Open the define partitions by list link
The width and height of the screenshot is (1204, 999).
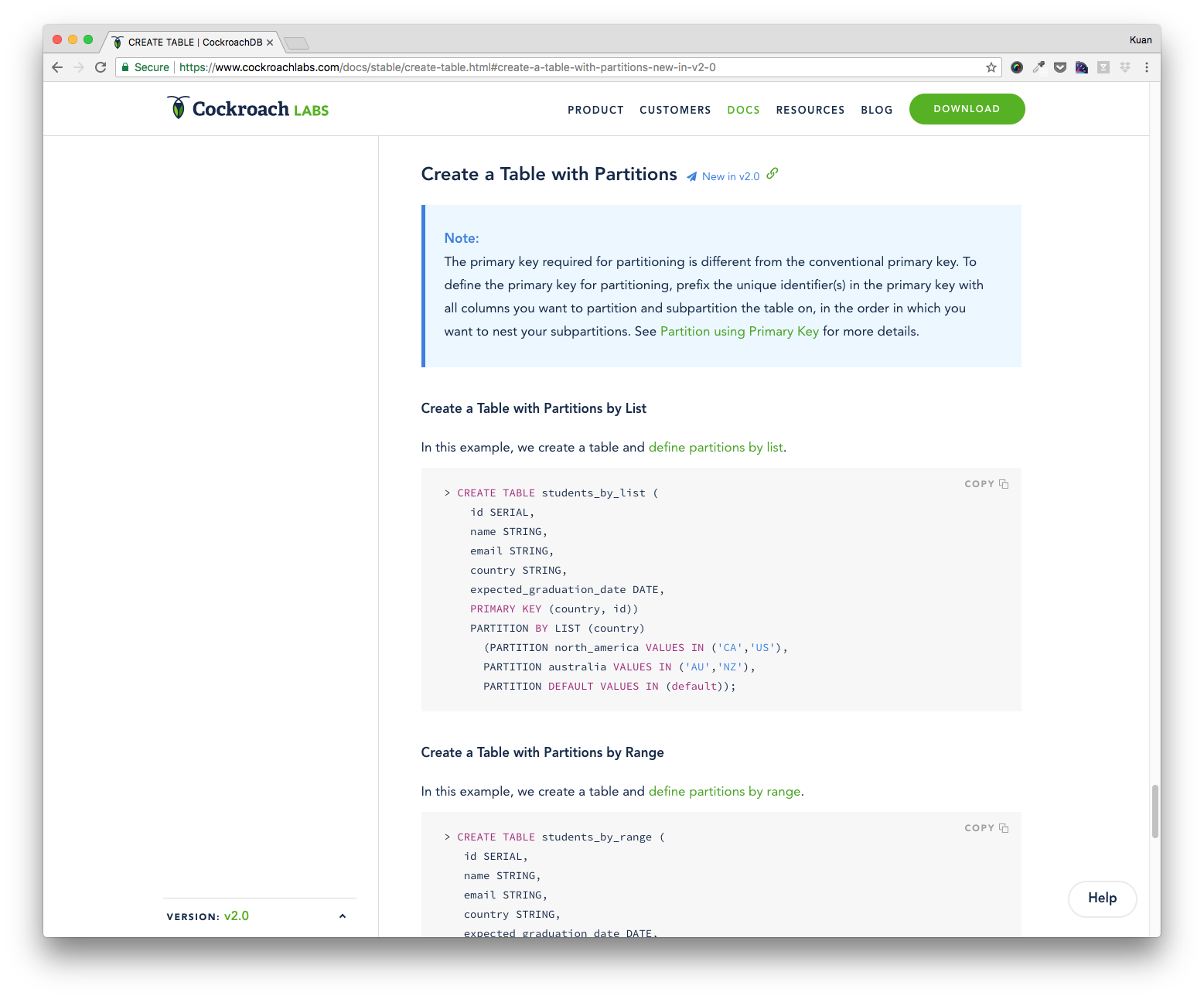[x=715, y=447]
